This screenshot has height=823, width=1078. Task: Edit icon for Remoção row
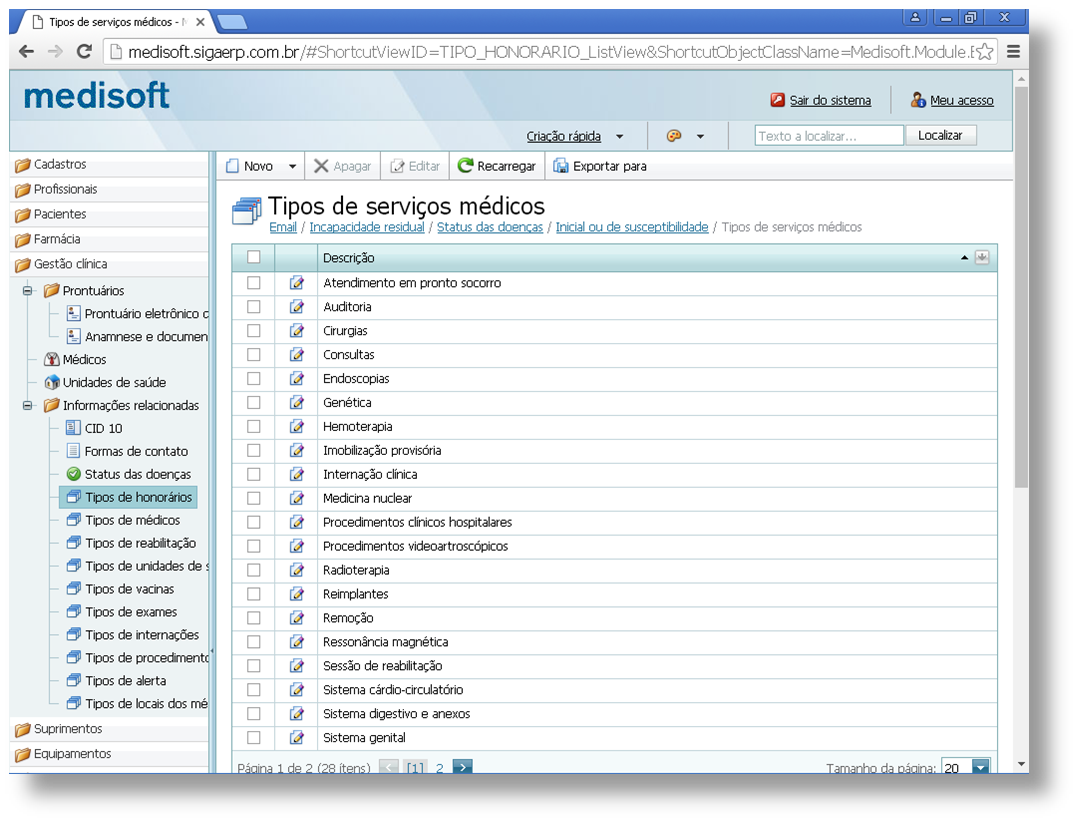tap(296, 618)
